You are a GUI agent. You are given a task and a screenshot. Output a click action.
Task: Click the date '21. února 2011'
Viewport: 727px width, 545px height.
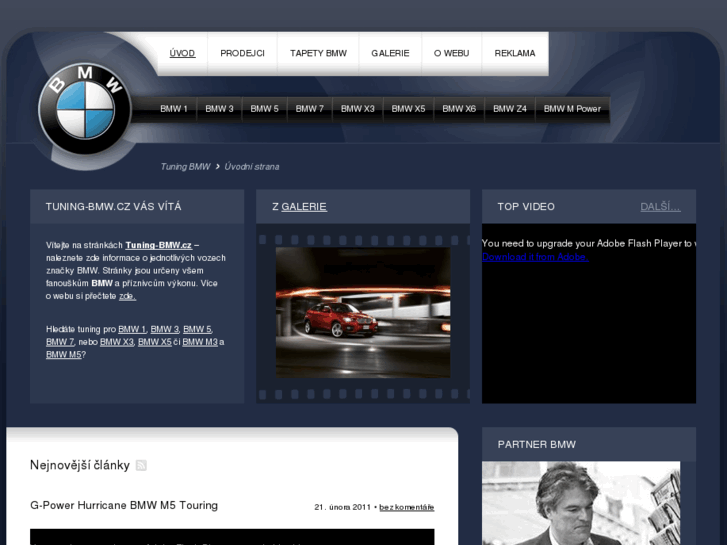coord(343,507)
